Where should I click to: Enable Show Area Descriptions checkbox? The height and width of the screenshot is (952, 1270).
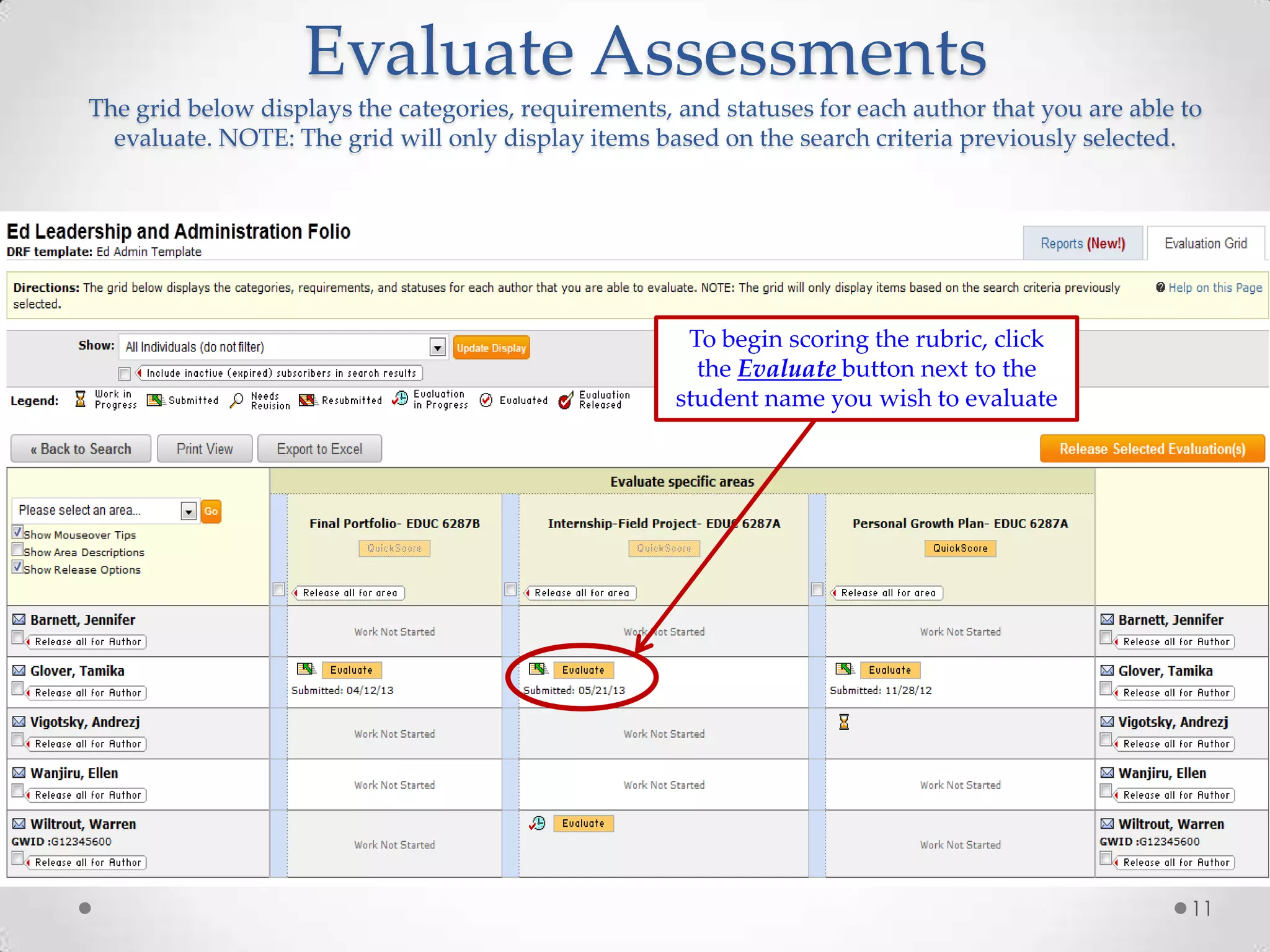click(x=18, y=549)
